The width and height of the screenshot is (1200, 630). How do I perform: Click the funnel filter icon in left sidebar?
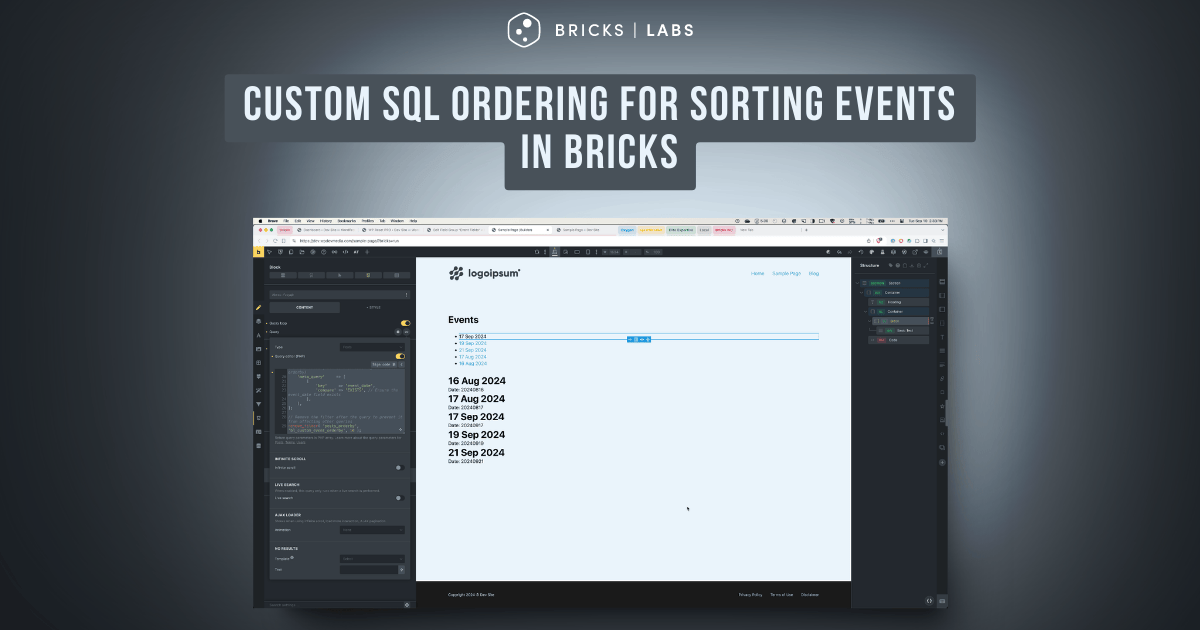[x=259, y=404]
